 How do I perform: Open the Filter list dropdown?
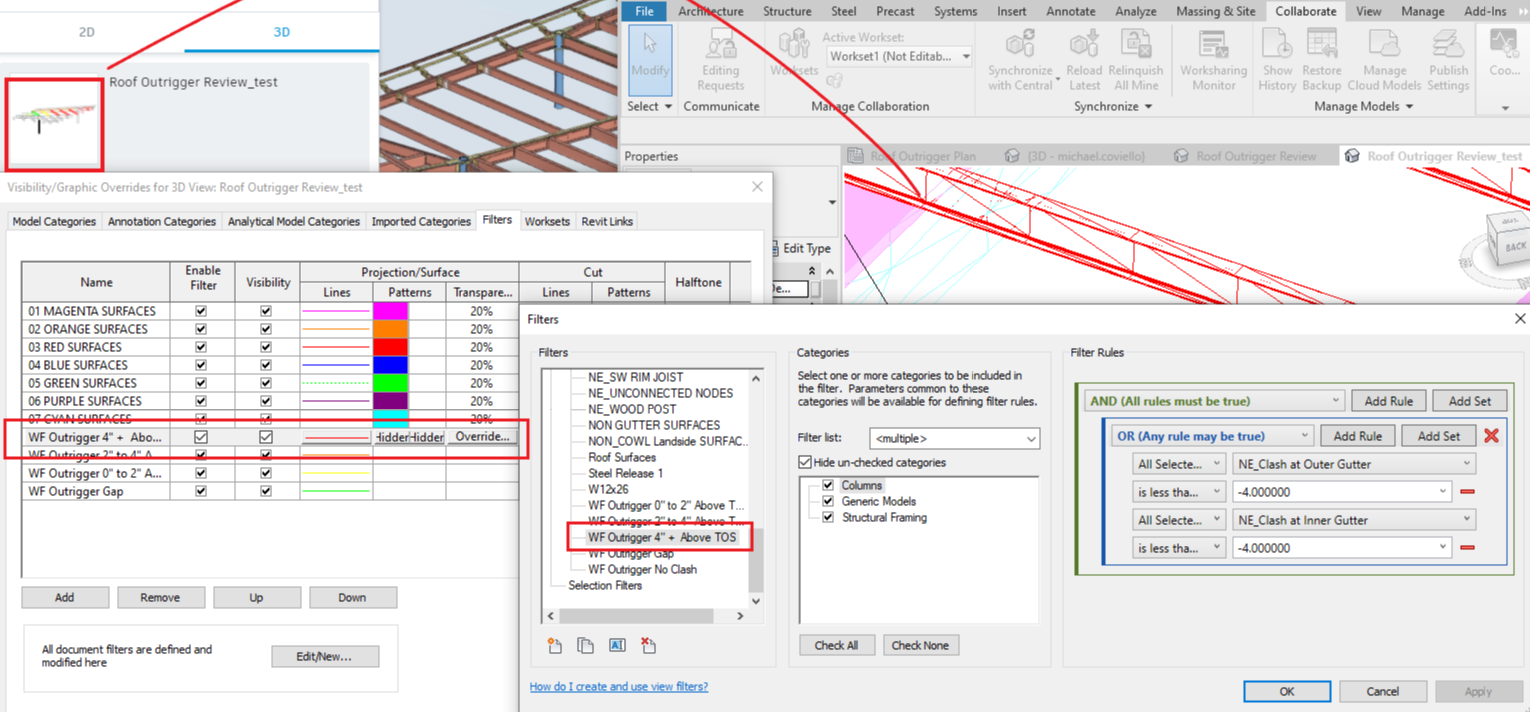[x=955, y=438]
